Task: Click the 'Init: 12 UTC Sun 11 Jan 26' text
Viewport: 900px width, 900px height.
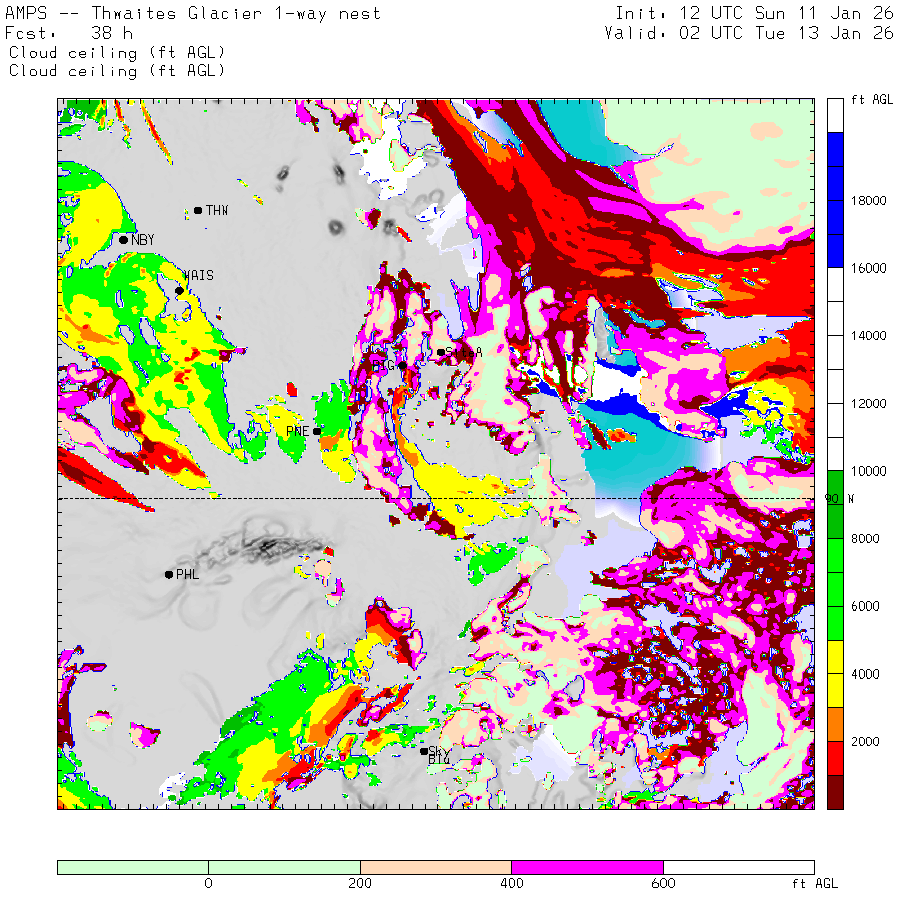Action: [x=754, y=13]
